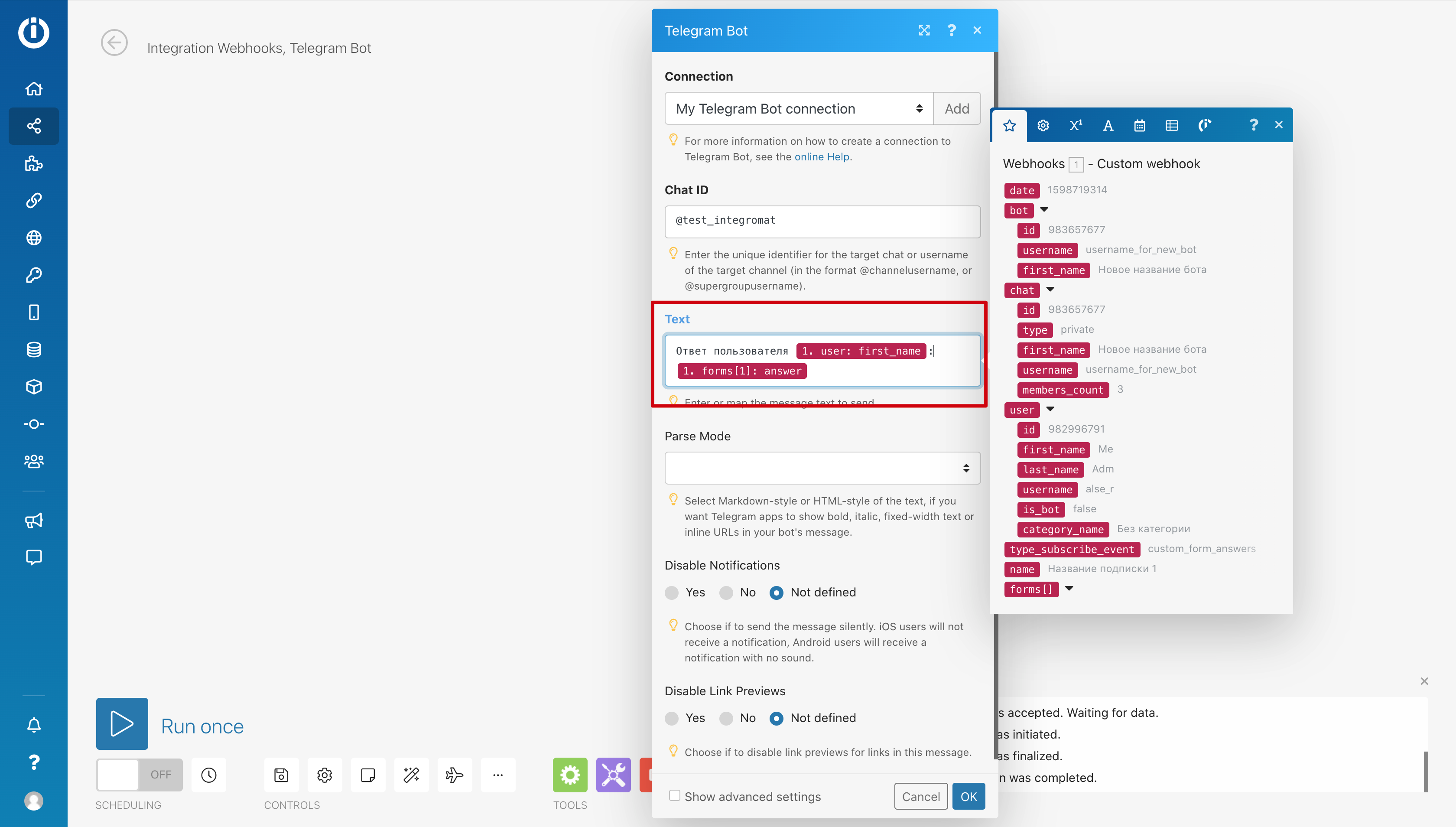Open the notifications bell icon
The height and width of the screenshot is (827, 1456).
pyautogui.click(x=33, y=725)
